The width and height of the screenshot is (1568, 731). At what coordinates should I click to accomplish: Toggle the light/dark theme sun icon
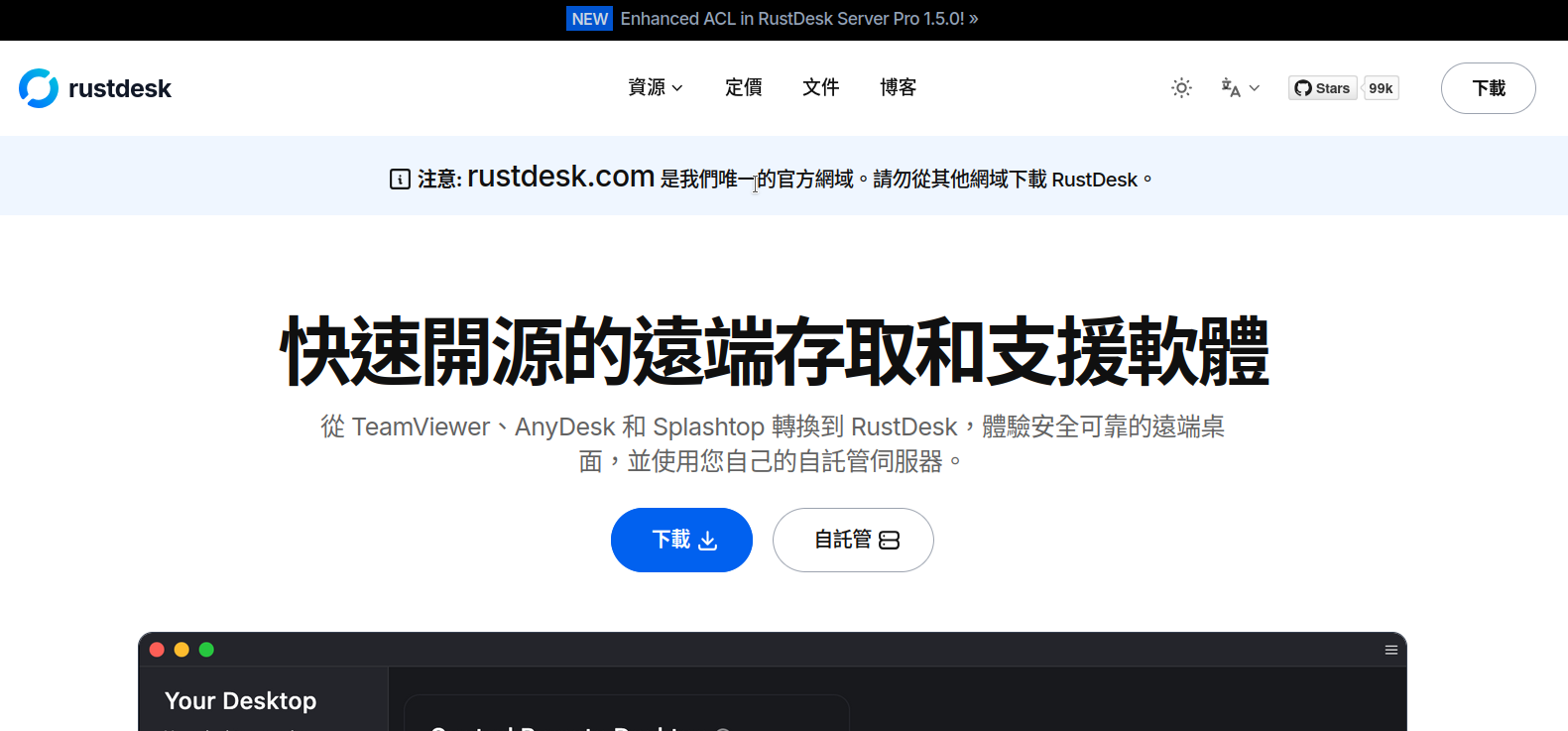tap(1181, 88)
